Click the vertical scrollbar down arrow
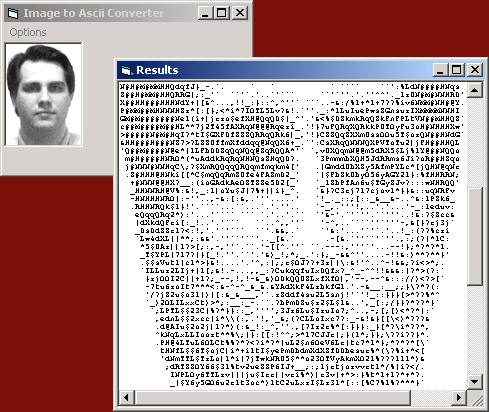489x412 pixels. 475,381
